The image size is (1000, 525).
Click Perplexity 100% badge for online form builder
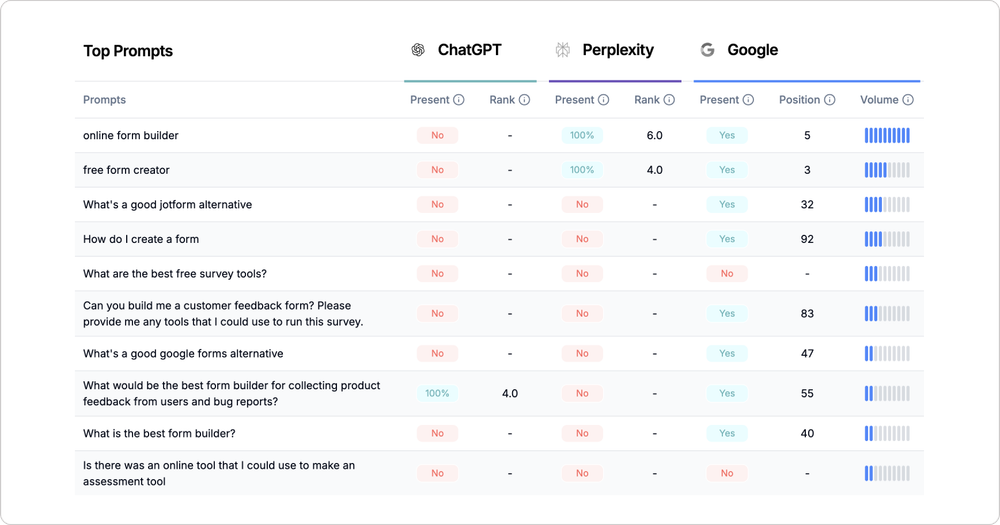[582, 135]
